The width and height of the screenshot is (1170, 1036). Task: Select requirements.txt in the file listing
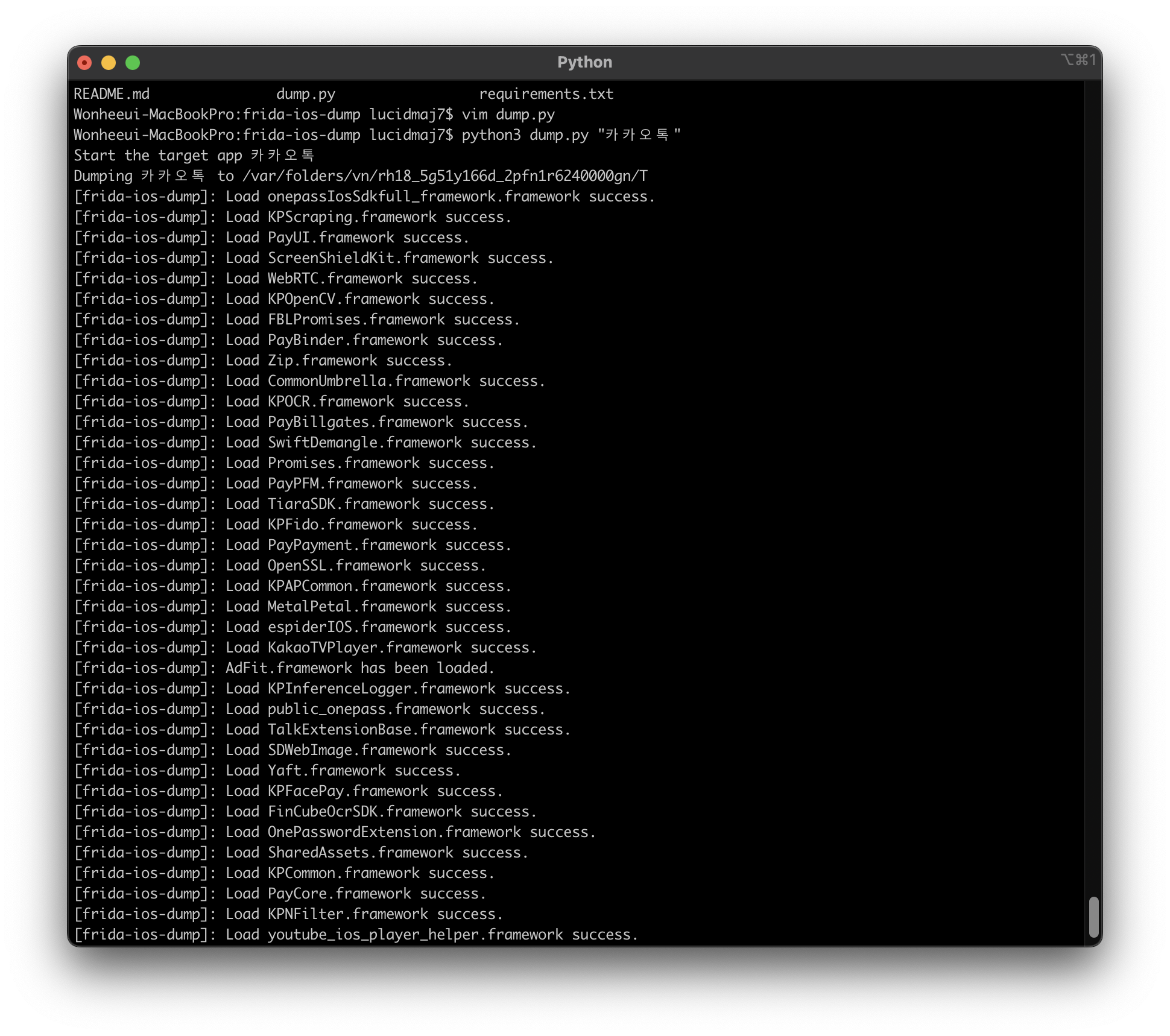pyautogui.click(x=546, y=93)
